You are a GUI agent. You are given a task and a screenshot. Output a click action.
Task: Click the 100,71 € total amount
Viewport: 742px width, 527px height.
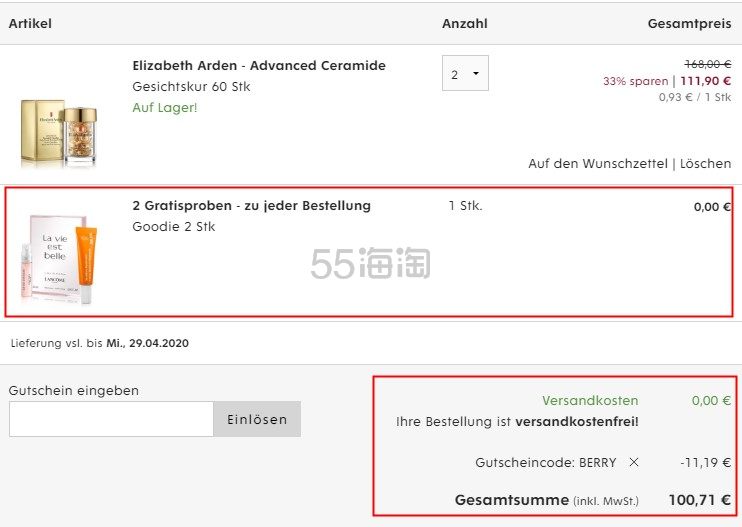click(x=699, y=500)
